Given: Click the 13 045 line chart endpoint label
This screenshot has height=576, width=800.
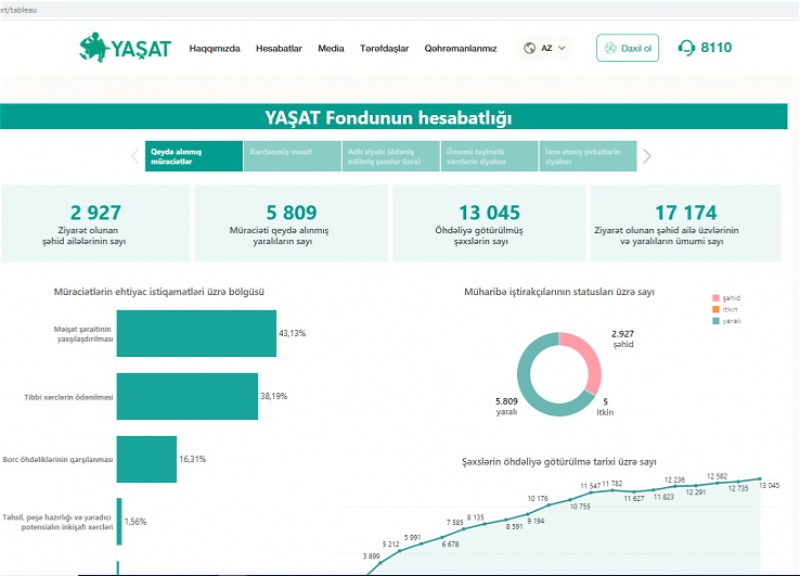Looking at the screenshot, I should (x=769, y=485).
